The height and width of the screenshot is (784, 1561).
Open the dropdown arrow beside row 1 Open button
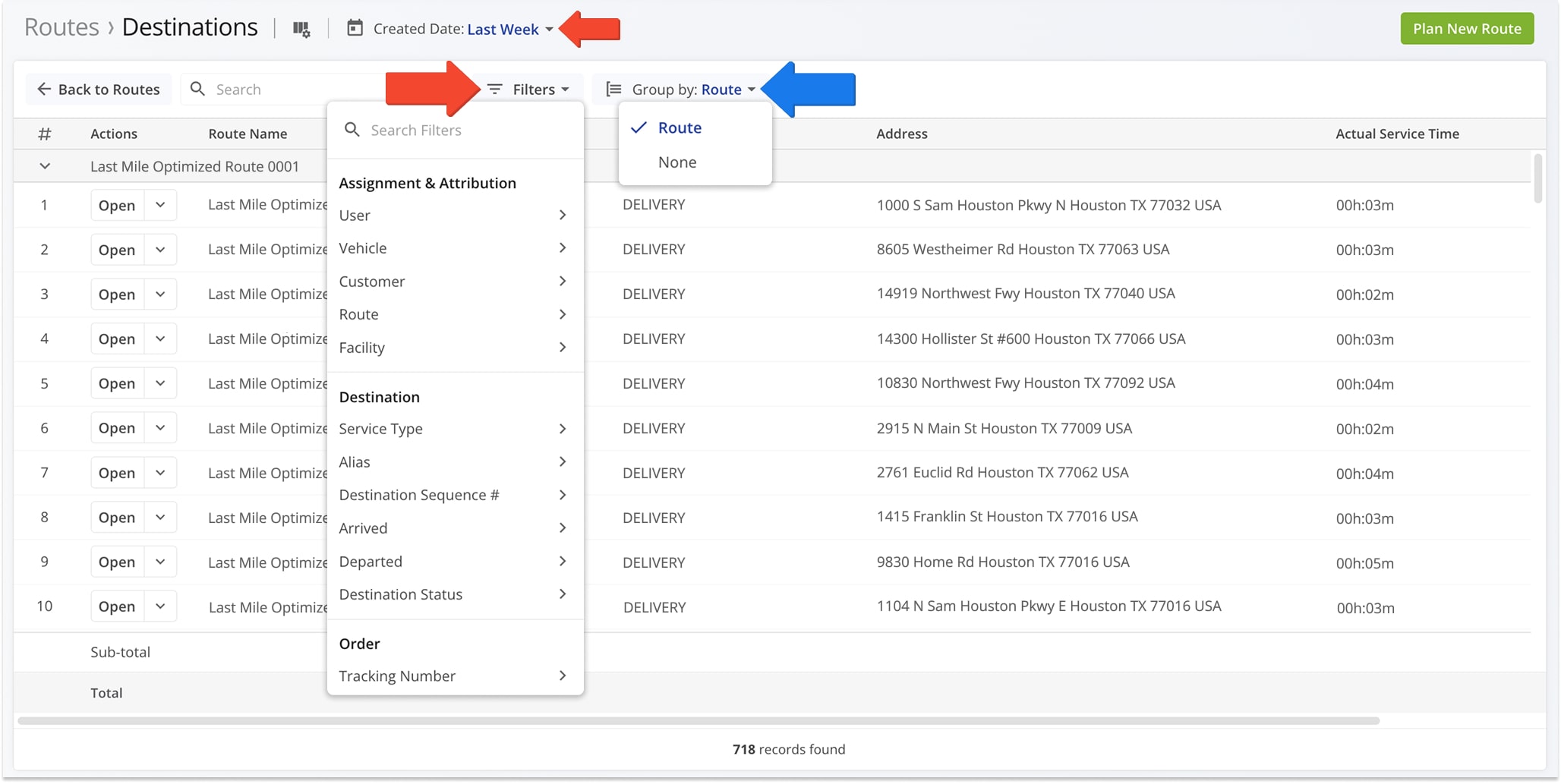[x=160, y=205]
